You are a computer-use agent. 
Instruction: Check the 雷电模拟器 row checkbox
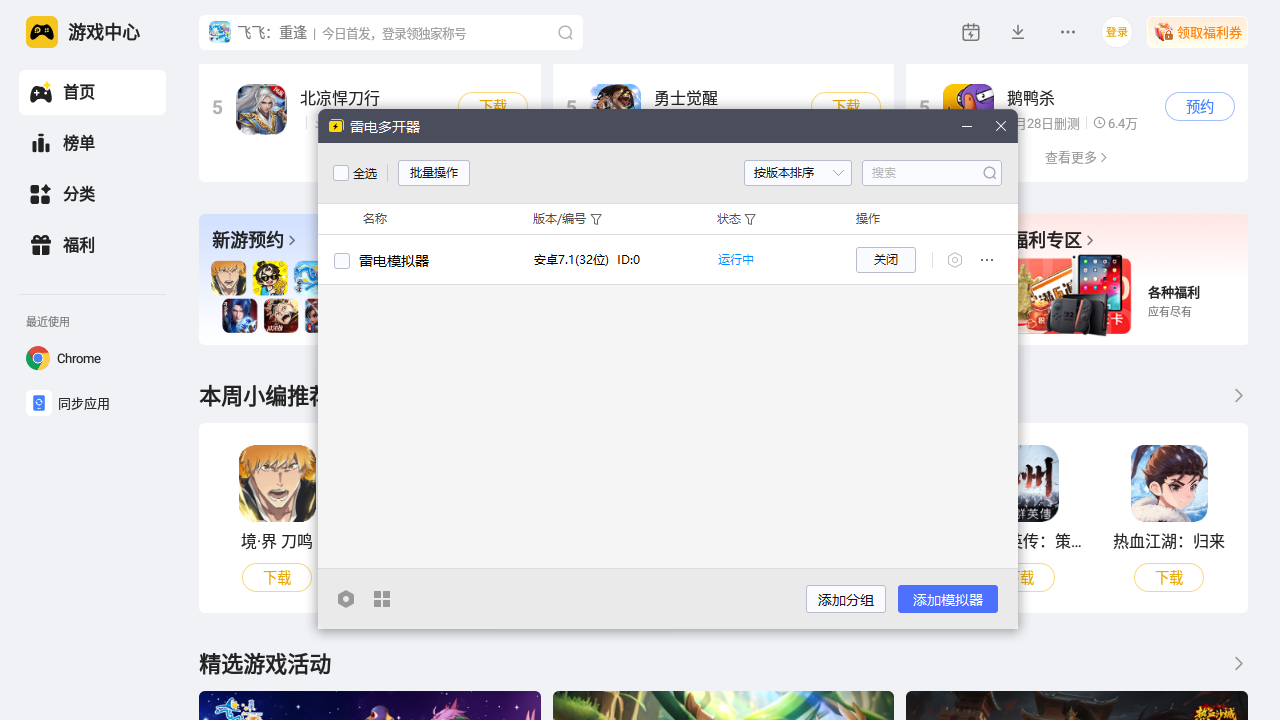[341, 259]
